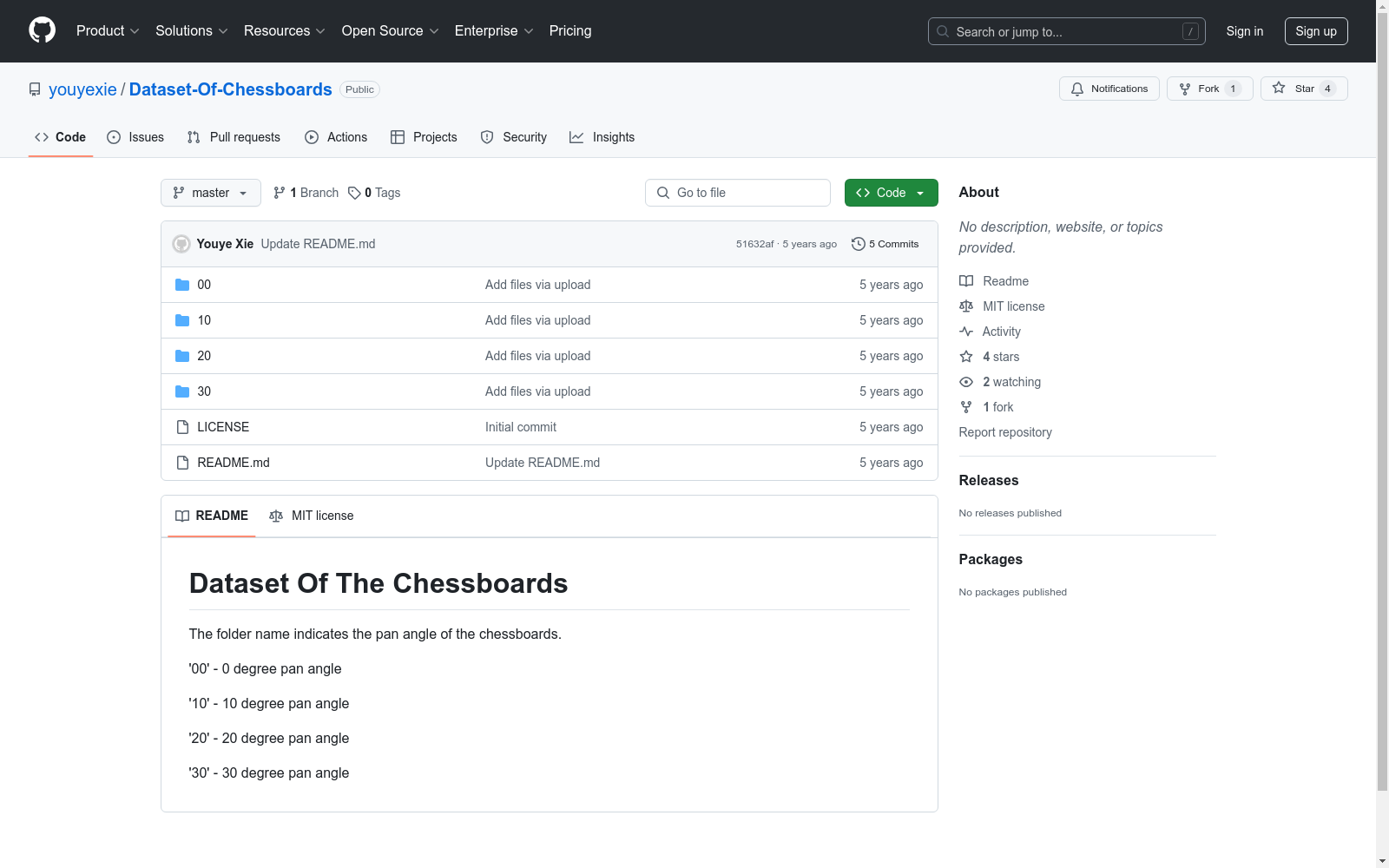The height and width of the screenshot is (868, 1389).
Task: Open the 30 folder icon
Action: [182, 391]
